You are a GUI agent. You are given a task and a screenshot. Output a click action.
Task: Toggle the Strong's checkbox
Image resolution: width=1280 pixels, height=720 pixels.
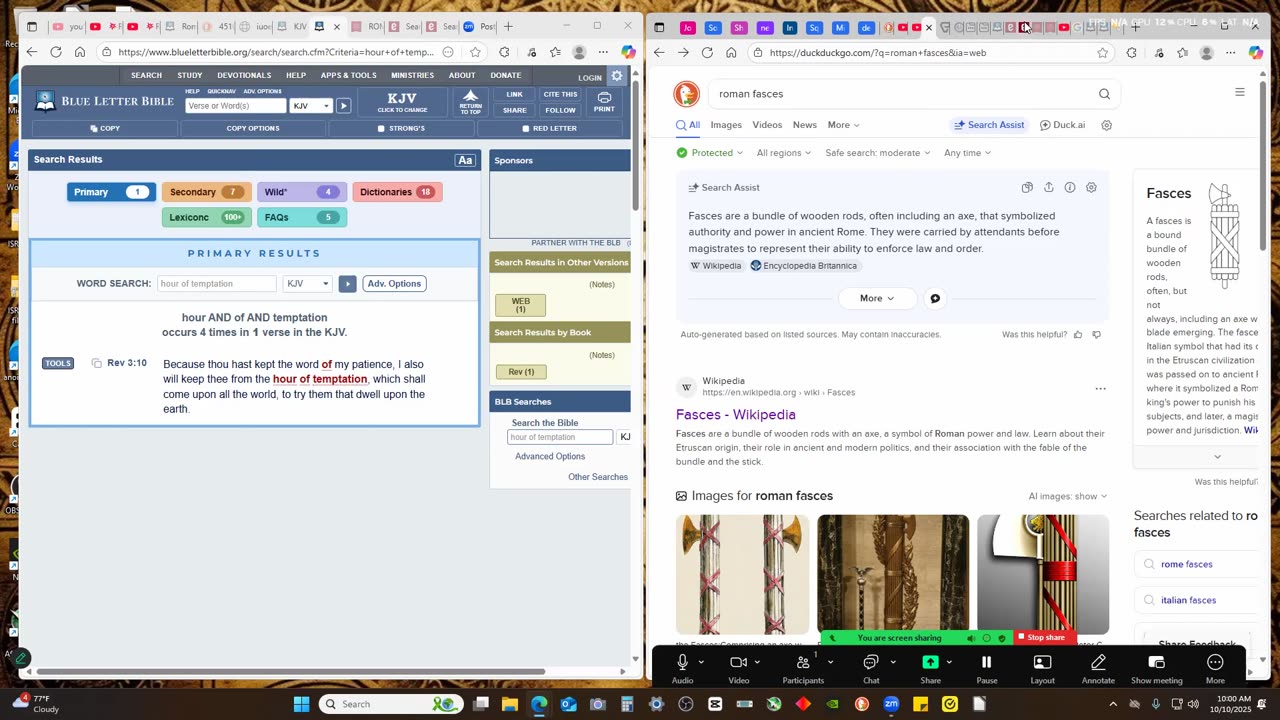tap(381, 129)
